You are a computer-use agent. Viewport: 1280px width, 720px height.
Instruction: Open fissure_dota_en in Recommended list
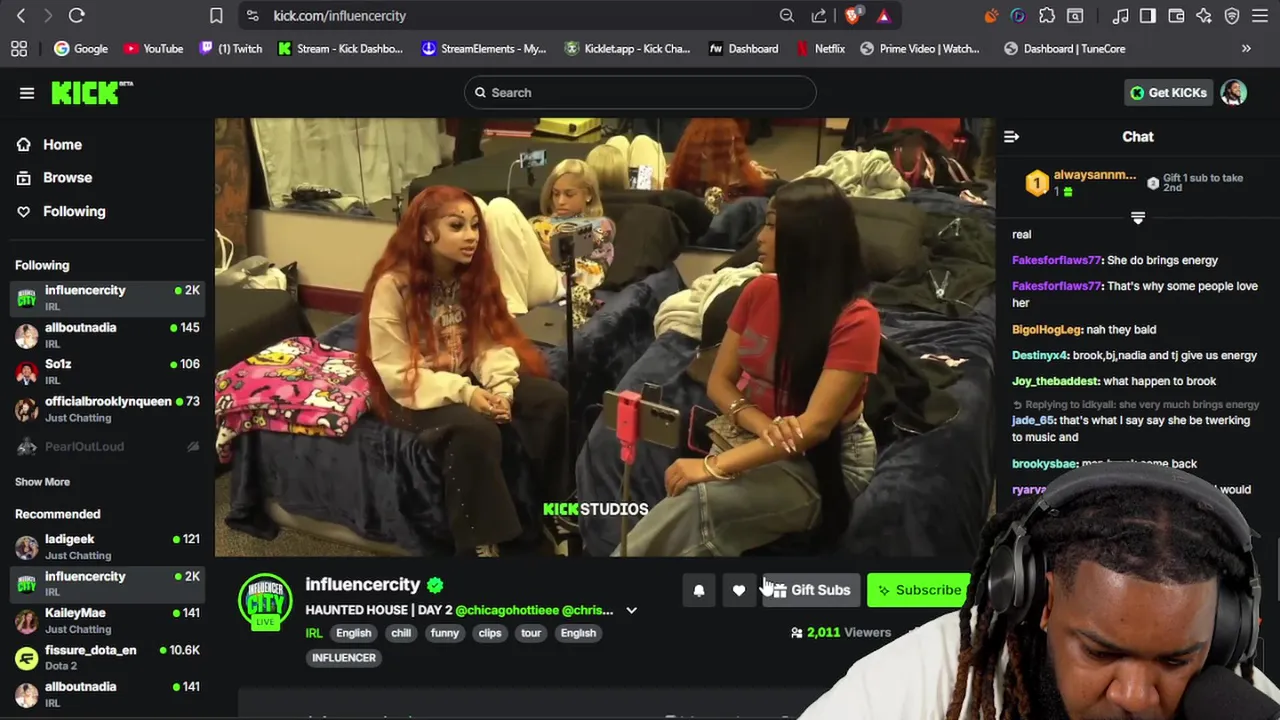(107, 658)
